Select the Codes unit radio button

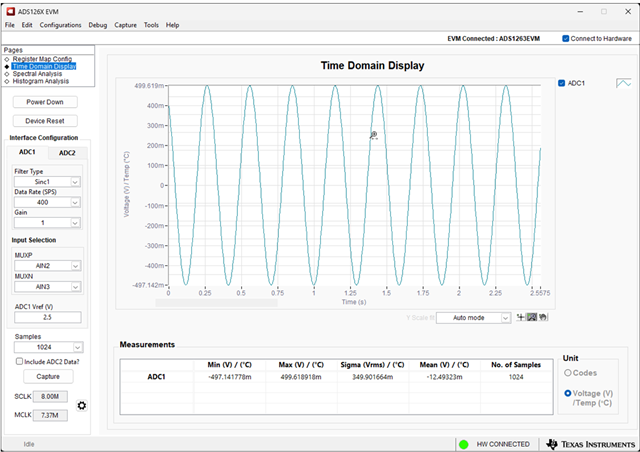(568, 373)
